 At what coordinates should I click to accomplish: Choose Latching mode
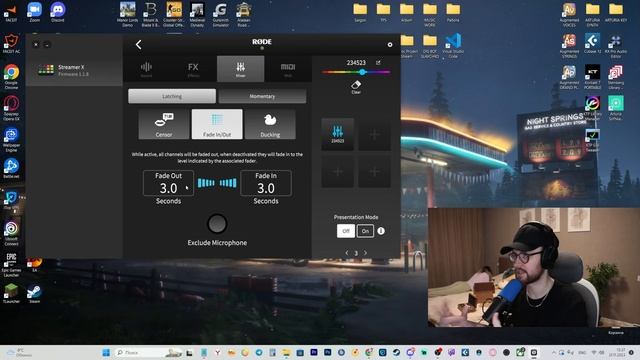pos(172,96)
